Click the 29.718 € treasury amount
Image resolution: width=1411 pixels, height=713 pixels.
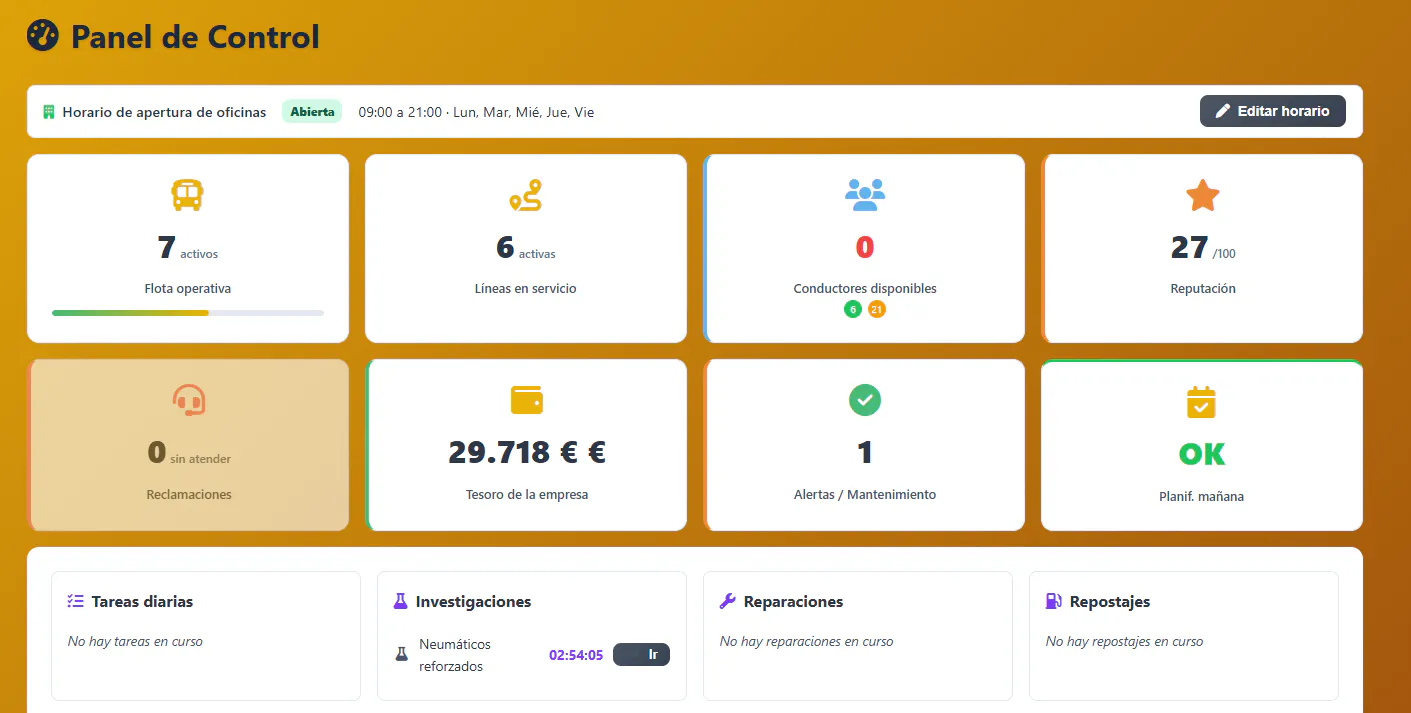[527, 453]
